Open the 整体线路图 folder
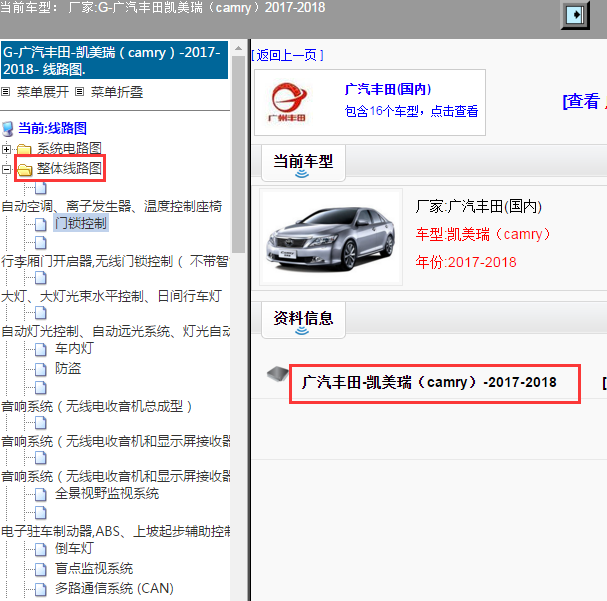 pos(69,168)
